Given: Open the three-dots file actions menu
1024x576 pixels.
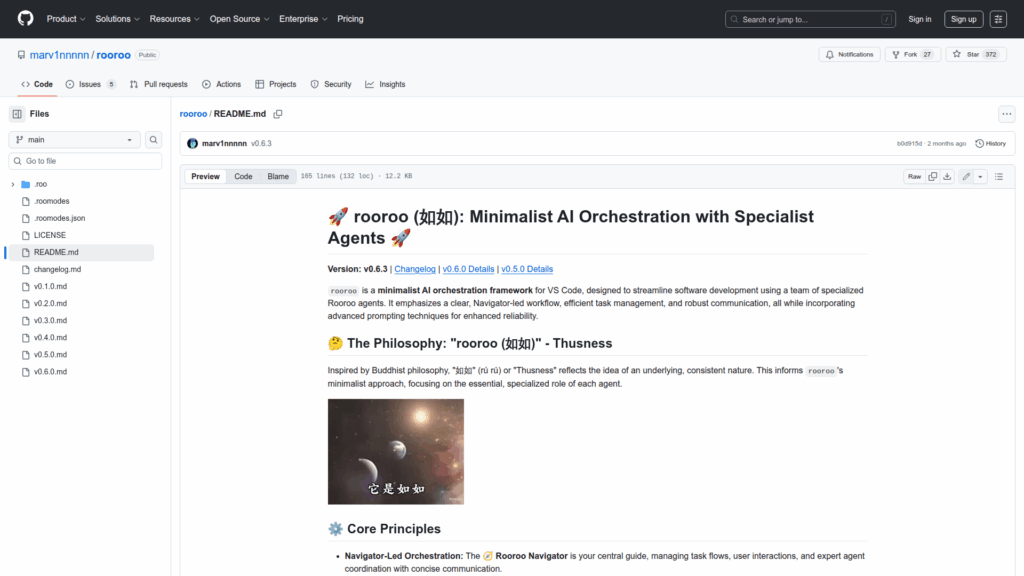Looking at the screenshot, I should pyautogui.click(x=1006, y=114).
